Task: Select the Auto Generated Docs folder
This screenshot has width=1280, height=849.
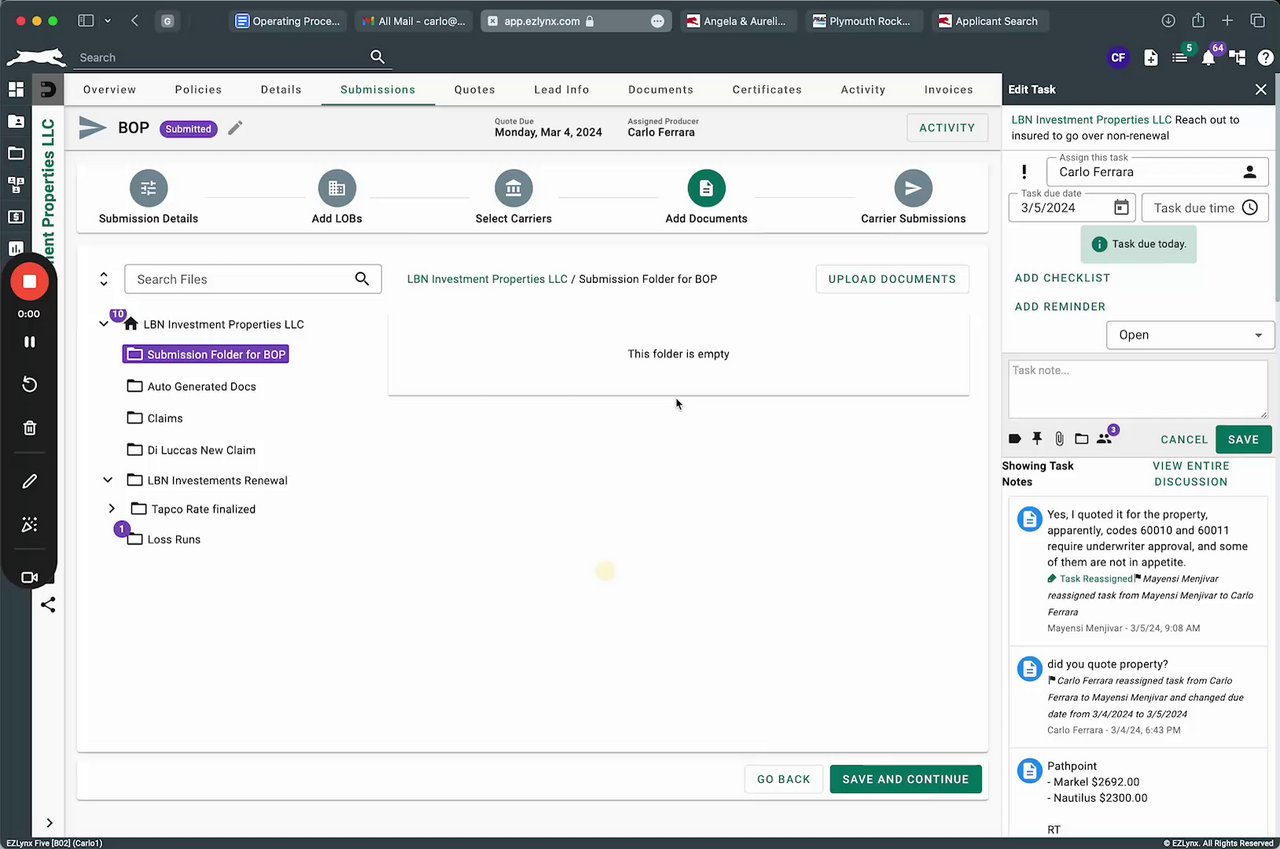Action: pos(191,386)
